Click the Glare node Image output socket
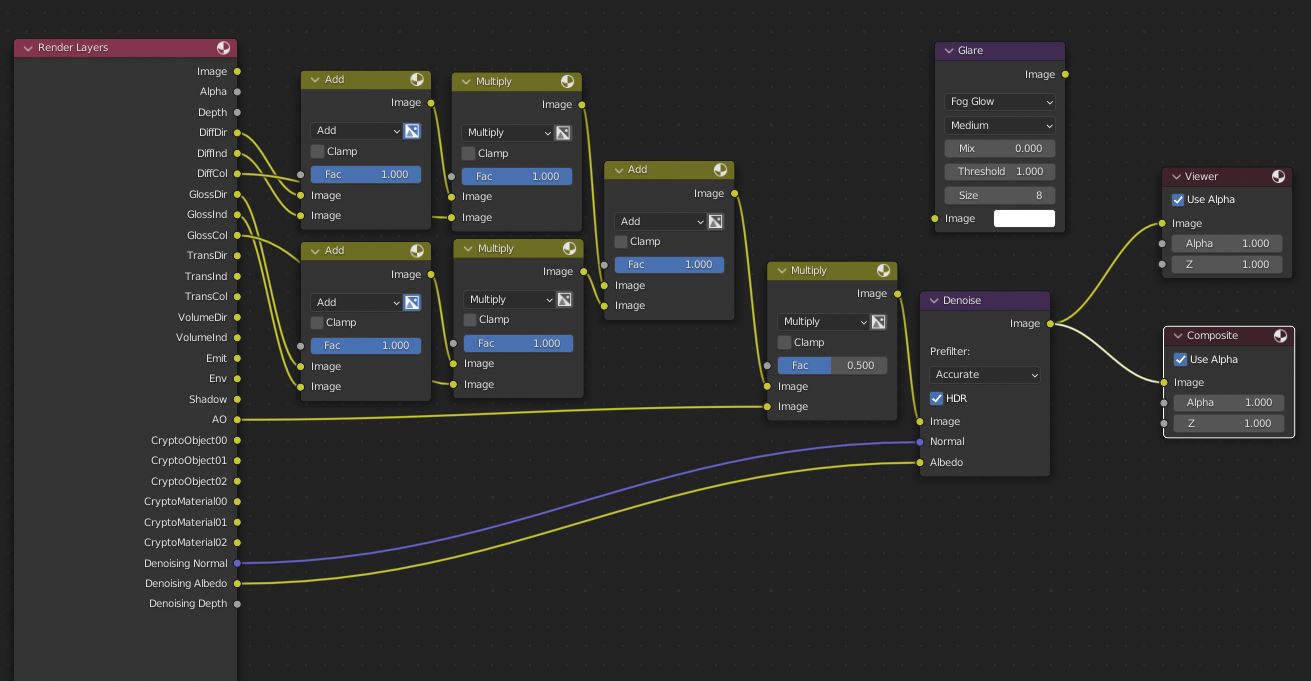1311x681 pixels. click(x=1065, y=74)
